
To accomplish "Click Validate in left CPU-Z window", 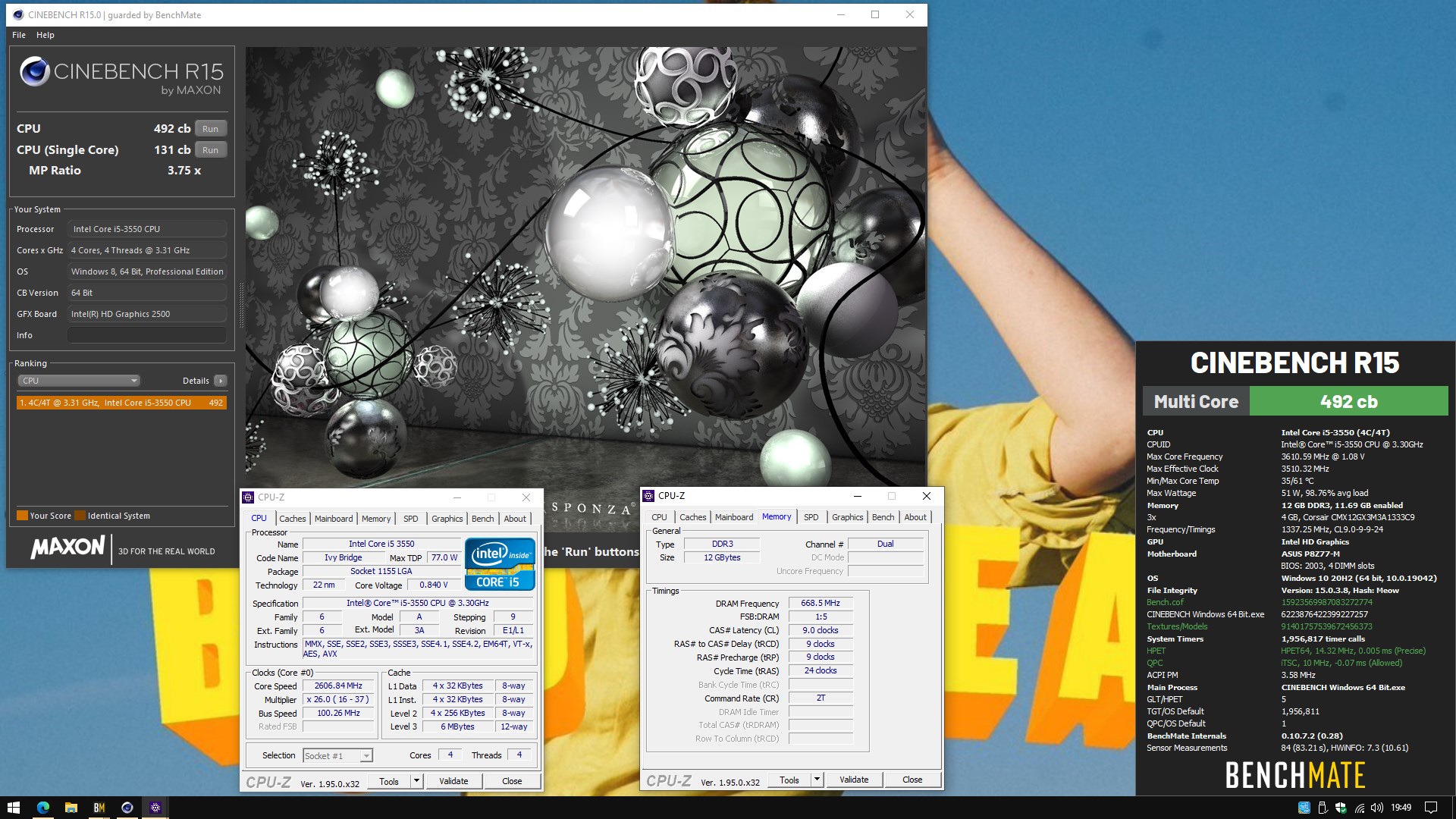I will pos(453,781).
